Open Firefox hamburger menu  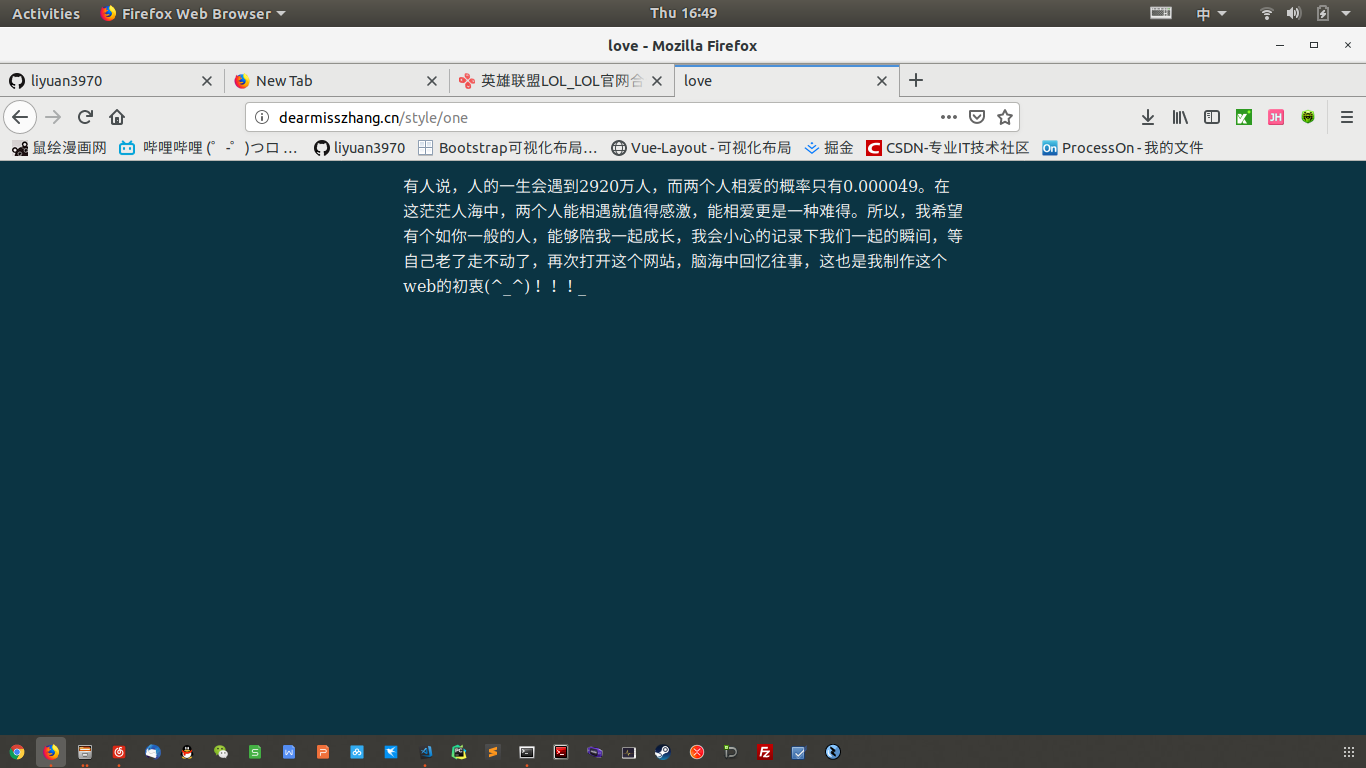pos(1347,117)
